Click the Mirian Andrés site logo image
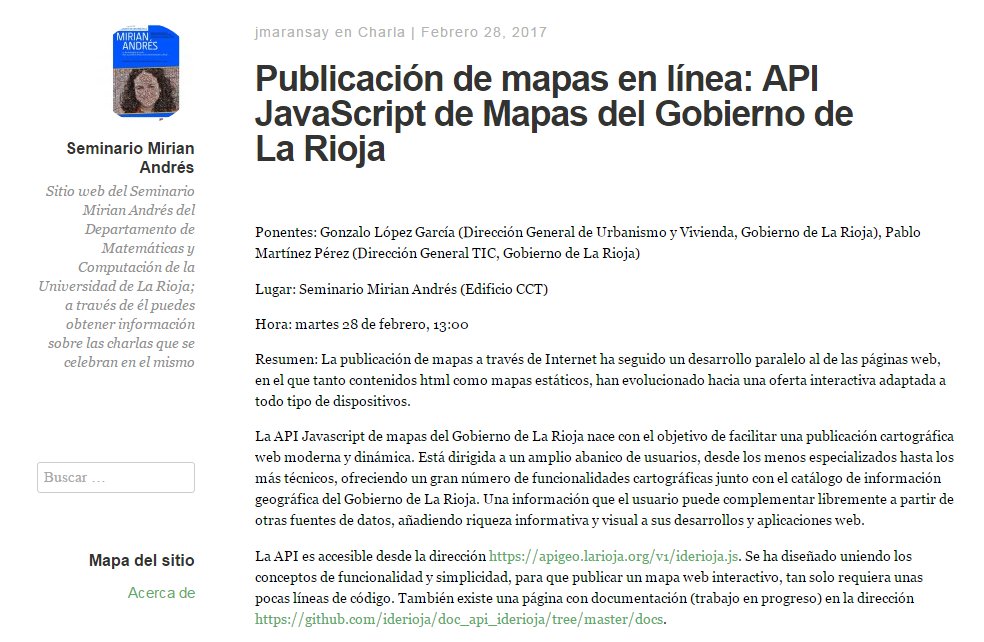The height and width of the screenshot is (642, 984). (146, 71)
